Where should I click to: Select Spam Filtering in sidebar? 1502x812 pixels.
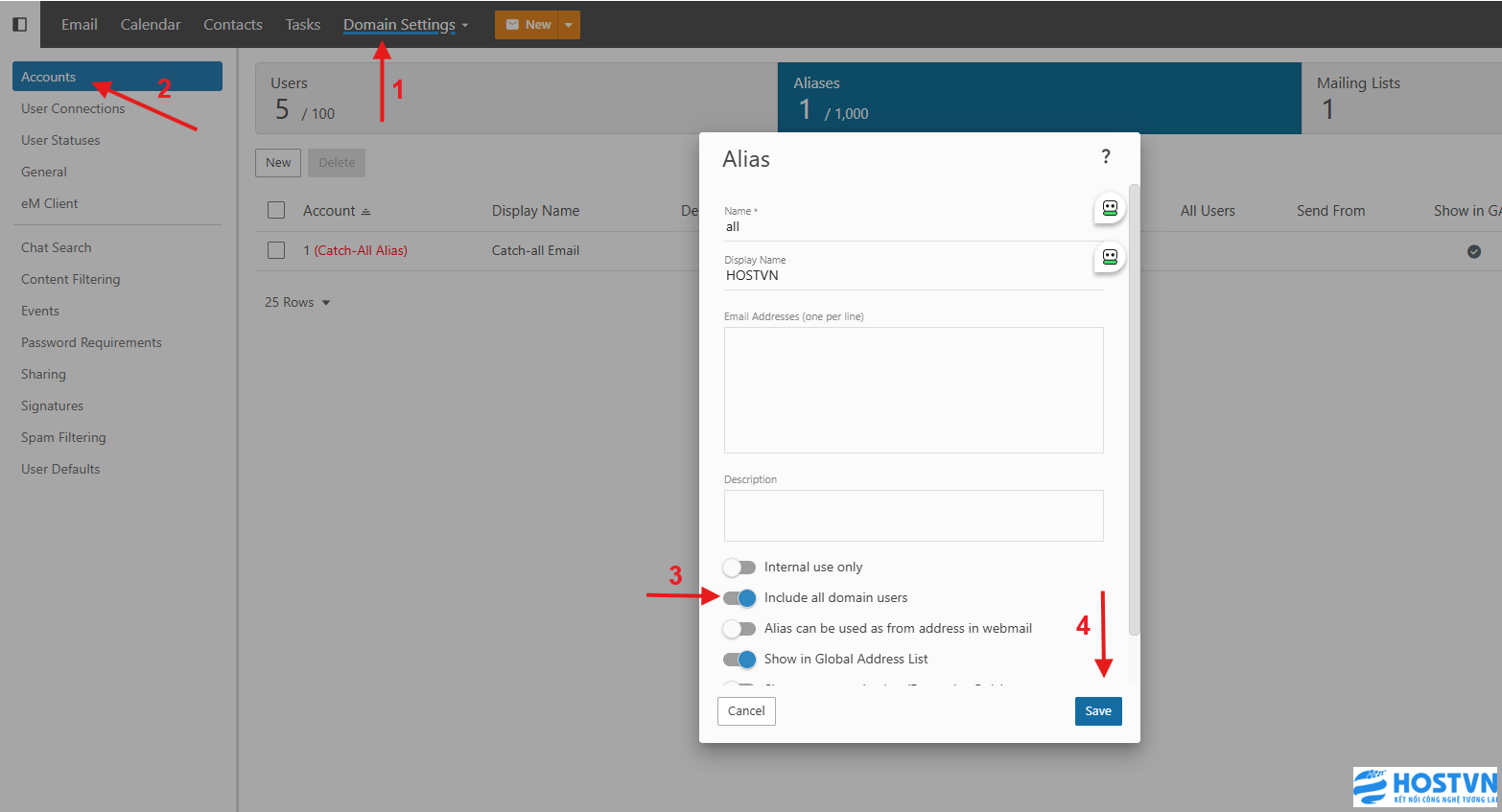click(x=63, y=437)
